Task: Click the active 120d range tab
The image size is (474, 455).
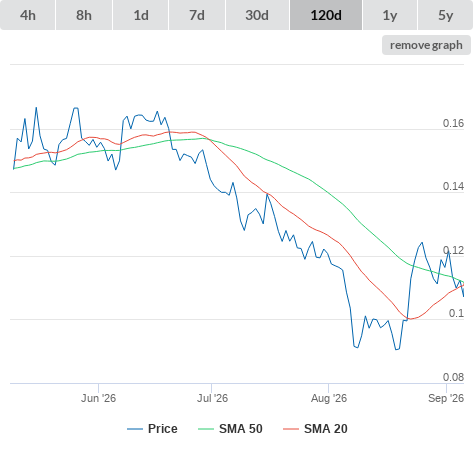Action: pos(326,15)
